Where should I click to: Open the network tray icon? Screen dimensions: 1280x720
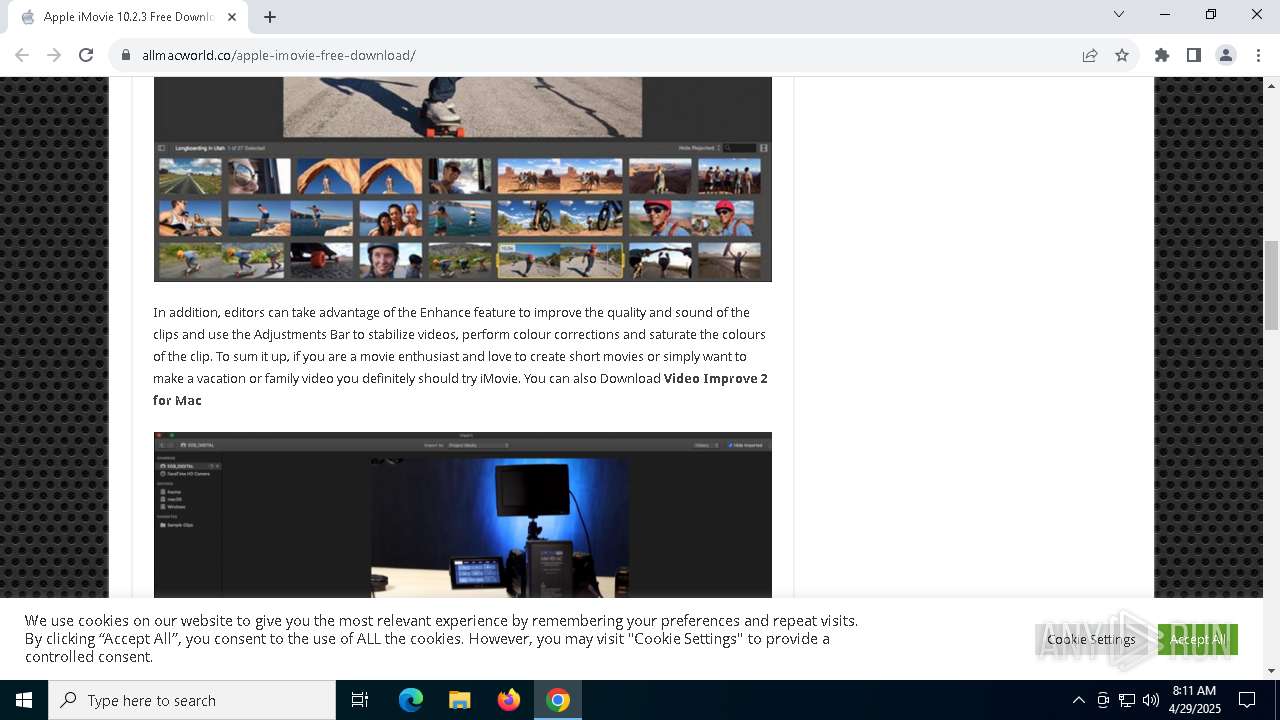point(1127,700)
